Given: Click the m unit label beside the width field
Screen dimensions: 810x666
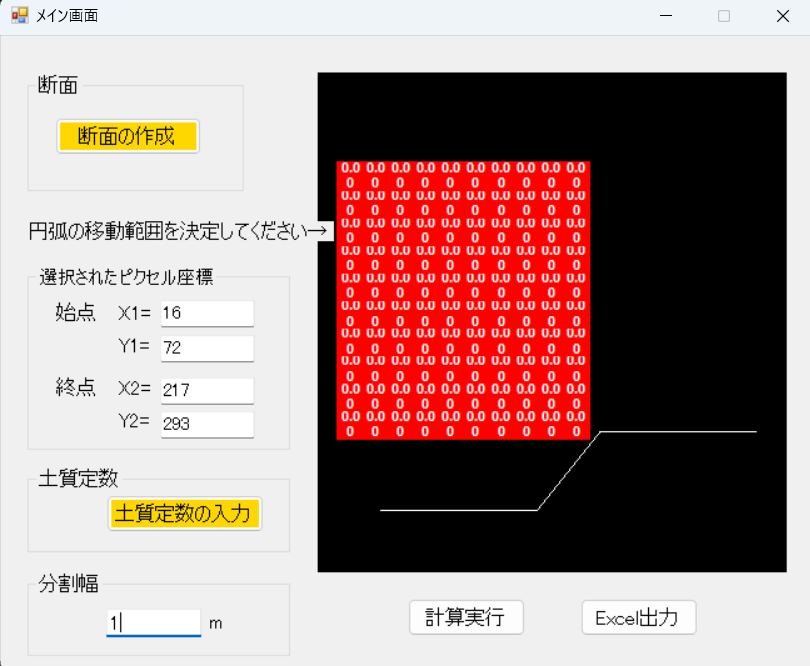Looking at the screenshot, I should click(215, 622).
